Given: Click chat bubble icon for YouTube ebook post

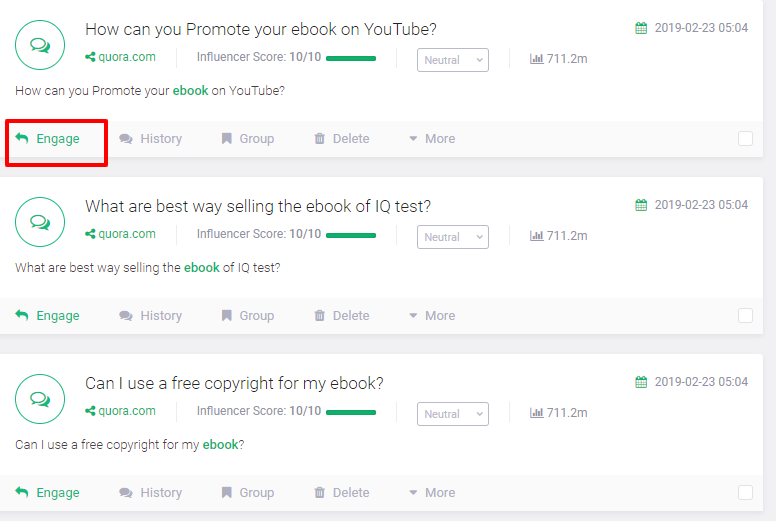Looking at the screenshot, I should [40, 45].
